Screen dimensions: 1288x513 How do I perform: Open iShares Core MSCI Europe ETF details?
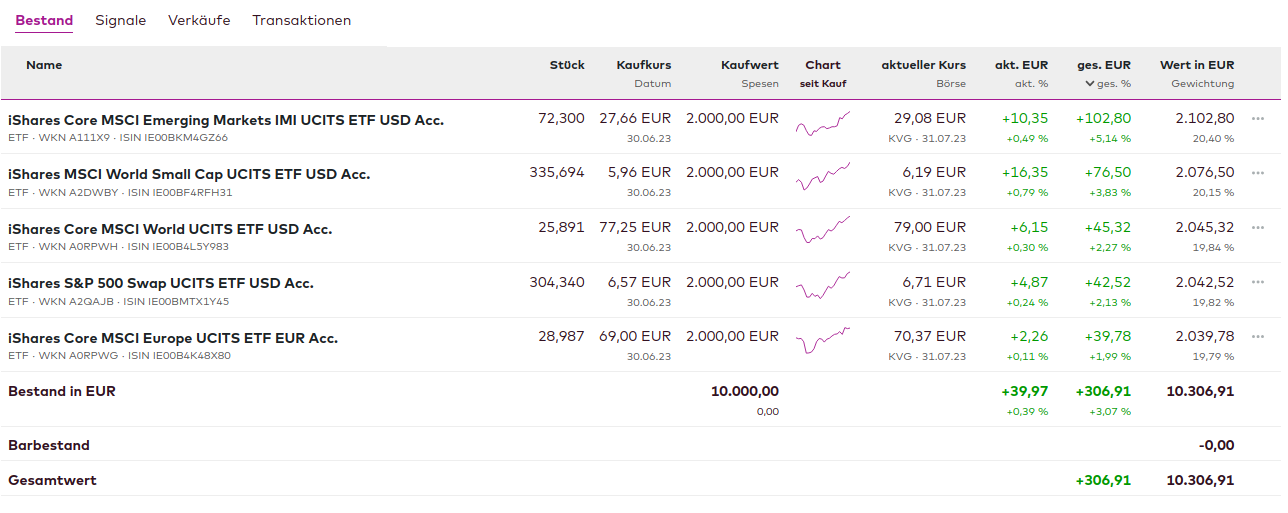[173, 338]
